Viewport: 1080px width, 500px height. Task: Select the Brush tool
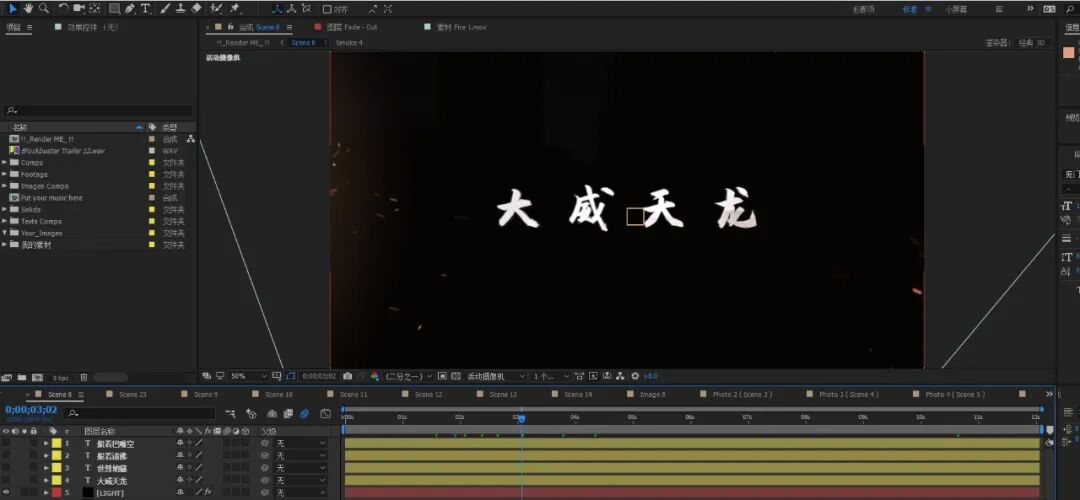165,8
